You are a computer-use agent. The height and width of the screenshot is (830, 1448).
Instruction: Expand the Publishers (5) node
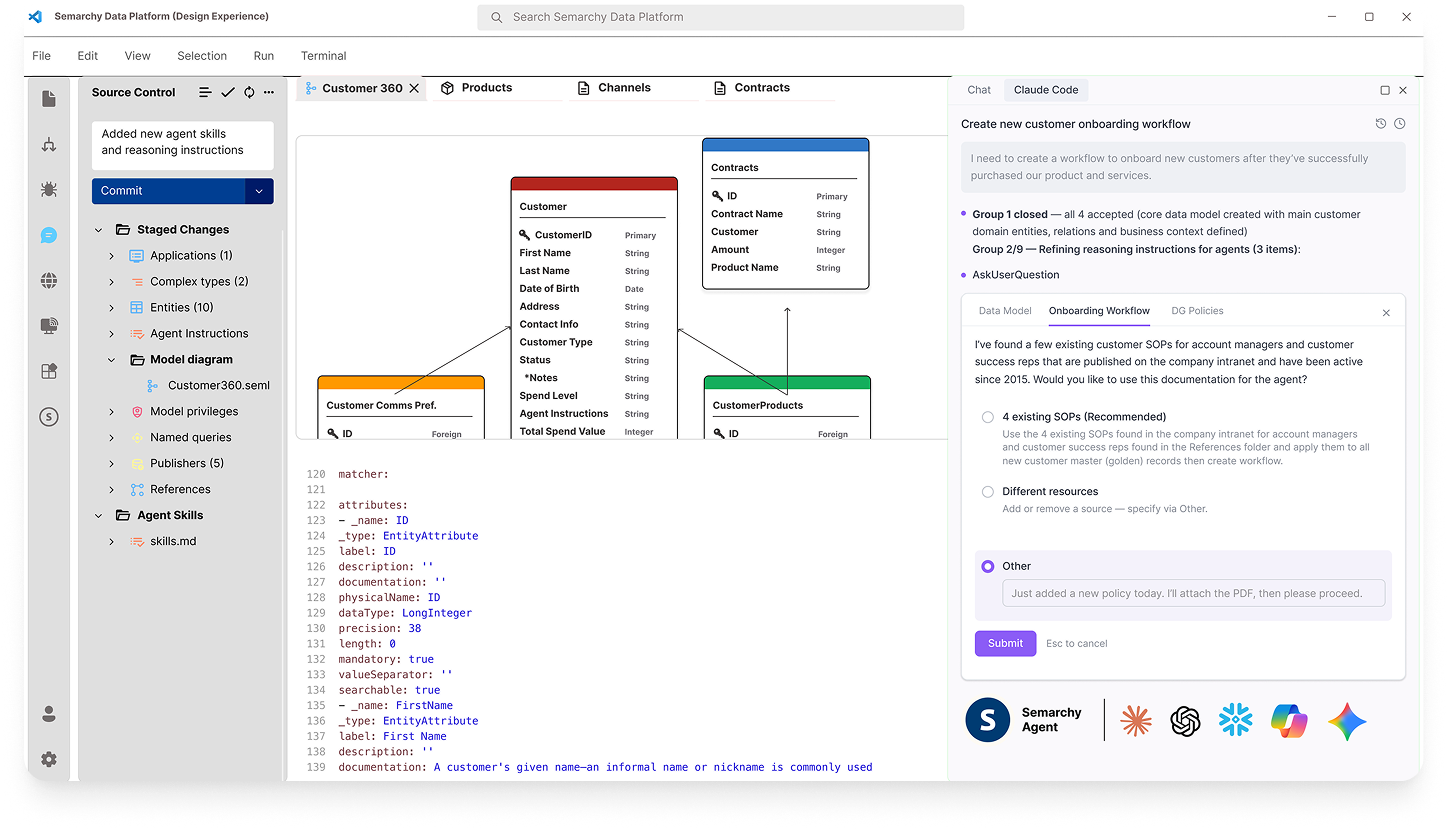point(112,464)
